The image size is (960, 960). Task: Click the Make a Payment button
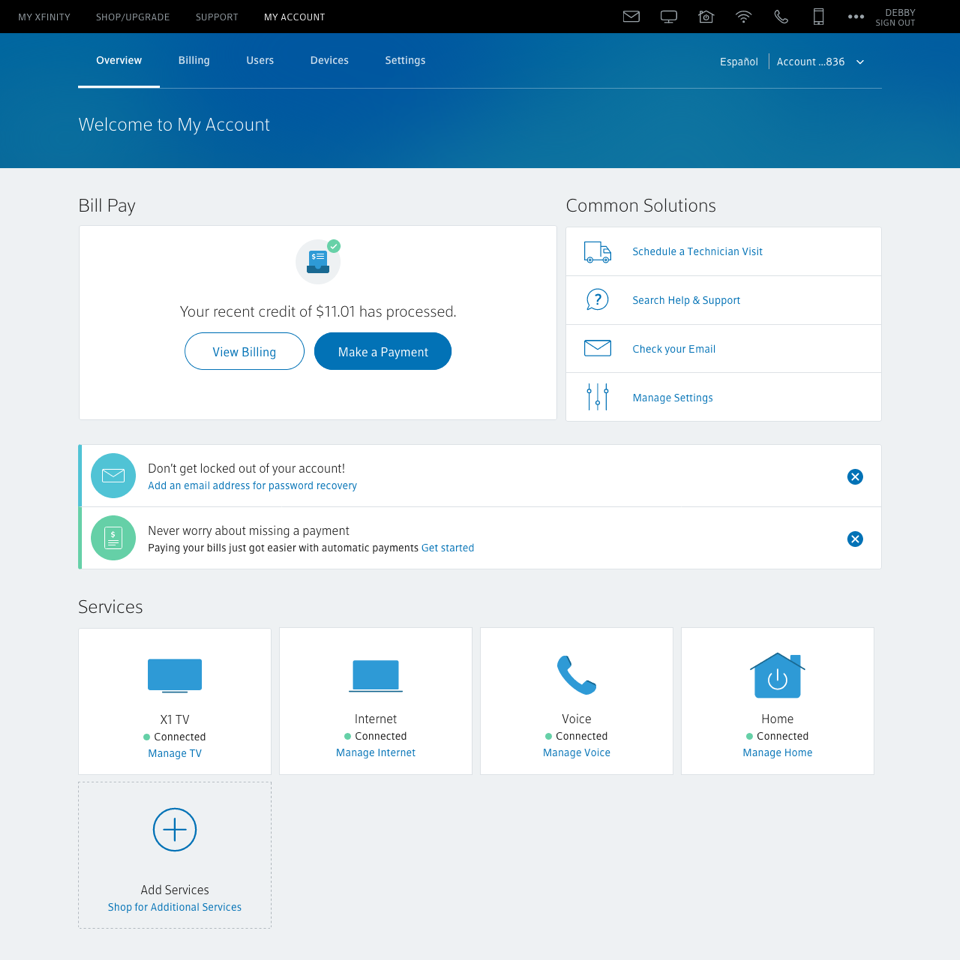point(383,351)
